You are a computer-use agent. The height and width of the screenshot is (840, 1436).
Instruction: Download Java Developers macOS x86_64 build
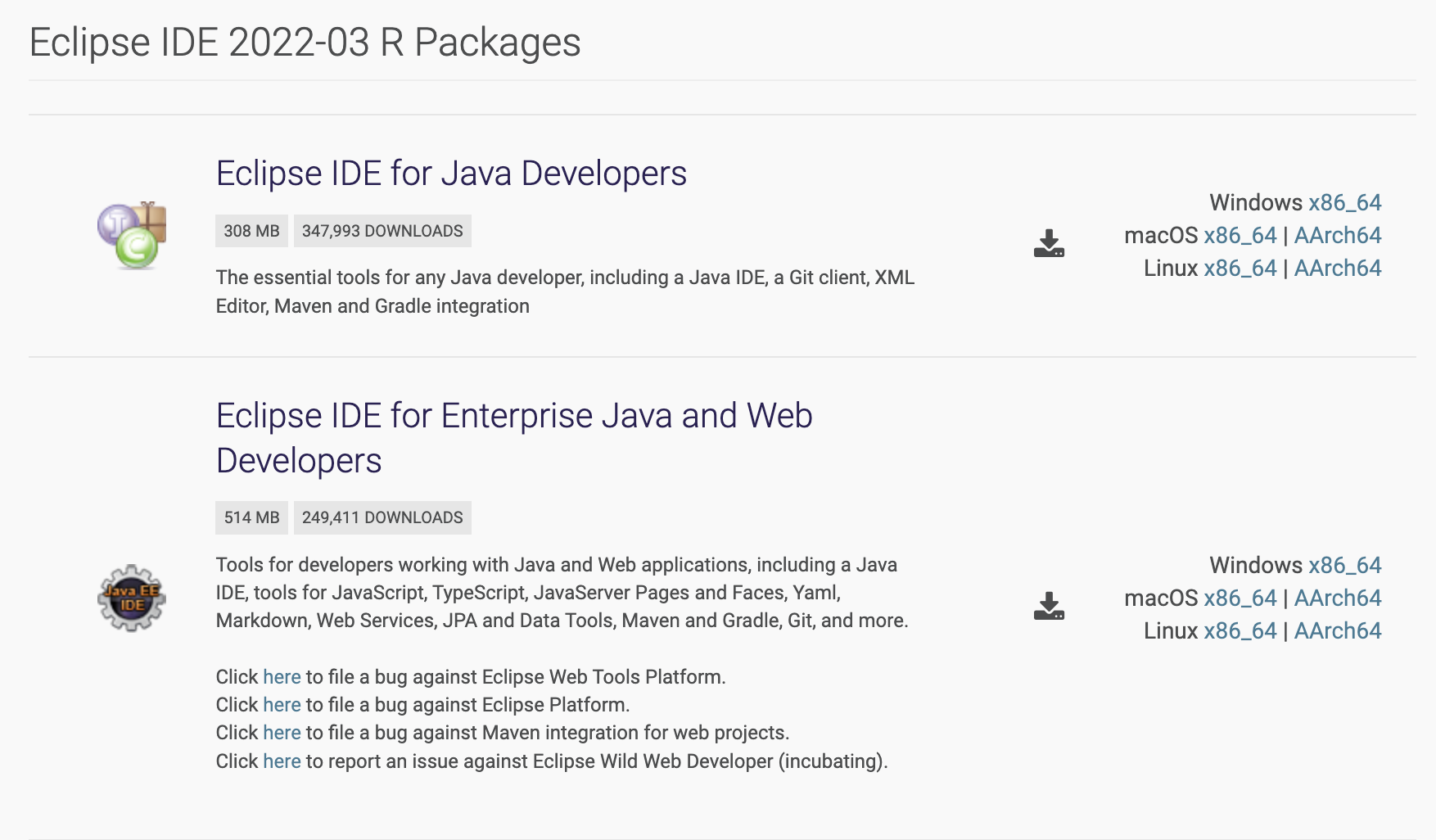pos(1240,235)
